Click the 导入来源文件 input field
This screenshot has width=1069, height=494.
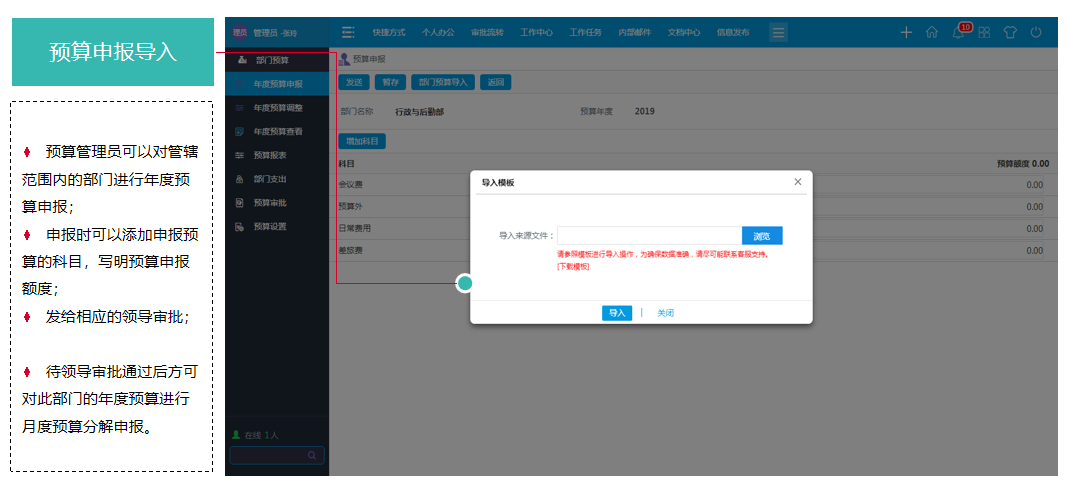649,236
